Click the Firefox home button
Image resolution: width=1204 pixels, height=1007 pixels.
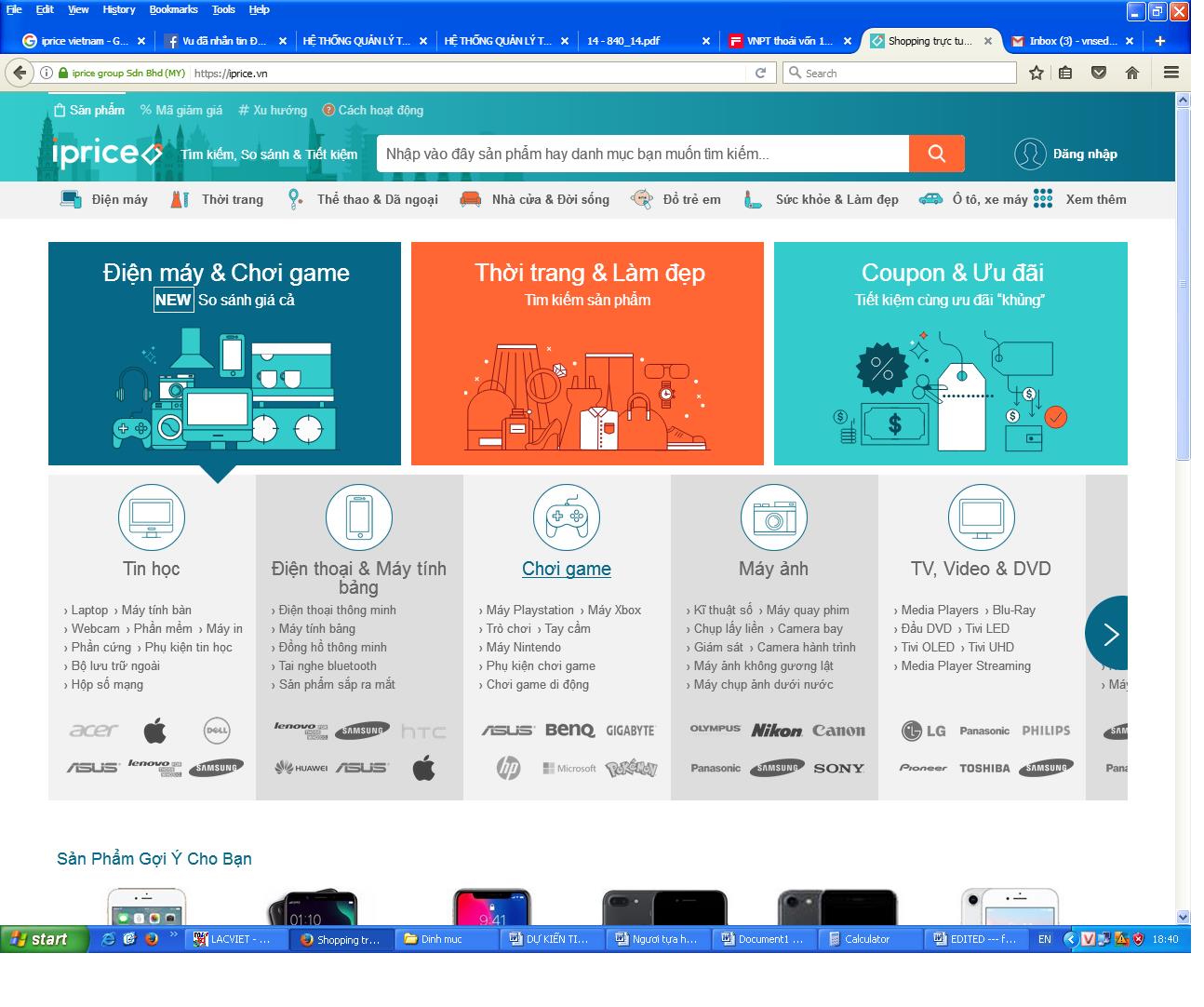click(1132, 73)
